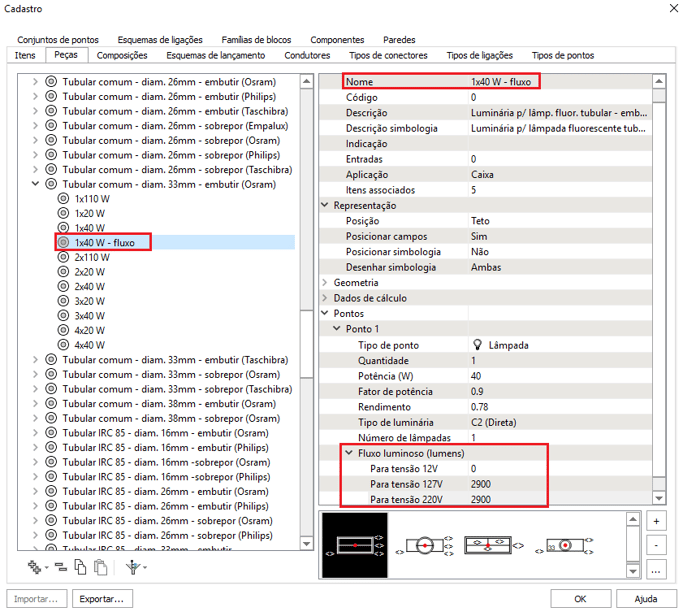Click the filter funnel icon below the tree
Image resolution: width=683 pixels, height=616 pixels.
130,567
